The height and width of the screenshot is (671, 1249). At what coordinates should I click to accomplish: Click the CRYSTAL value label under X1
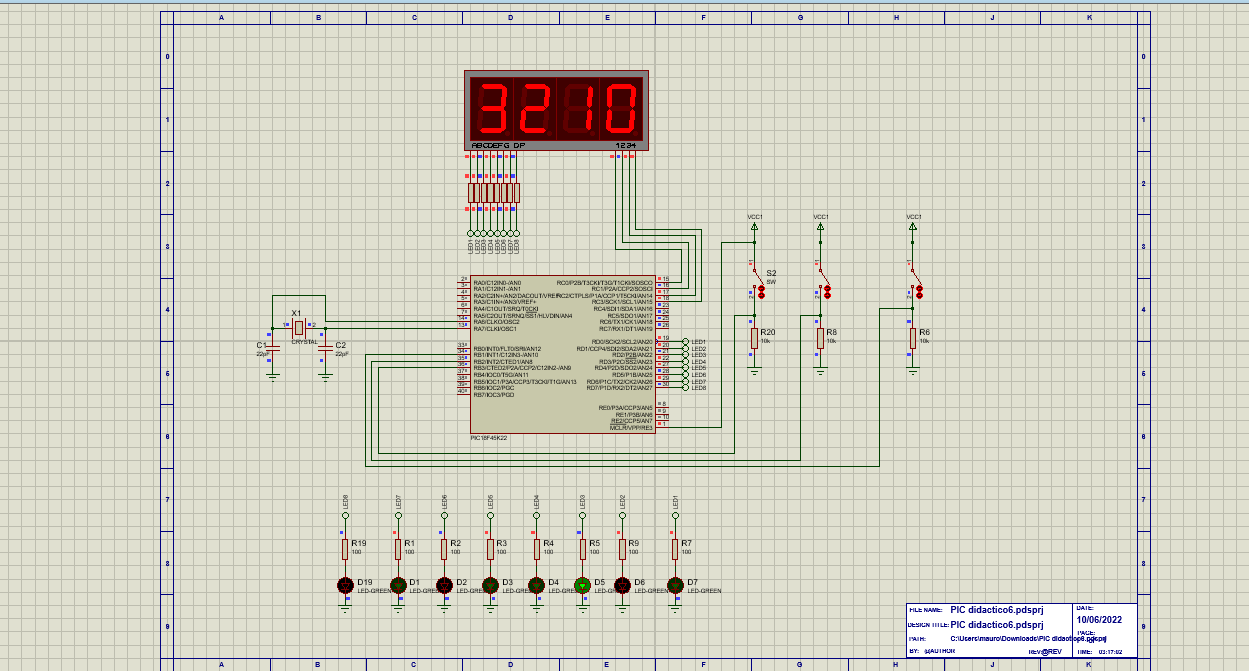coord(305,342)
